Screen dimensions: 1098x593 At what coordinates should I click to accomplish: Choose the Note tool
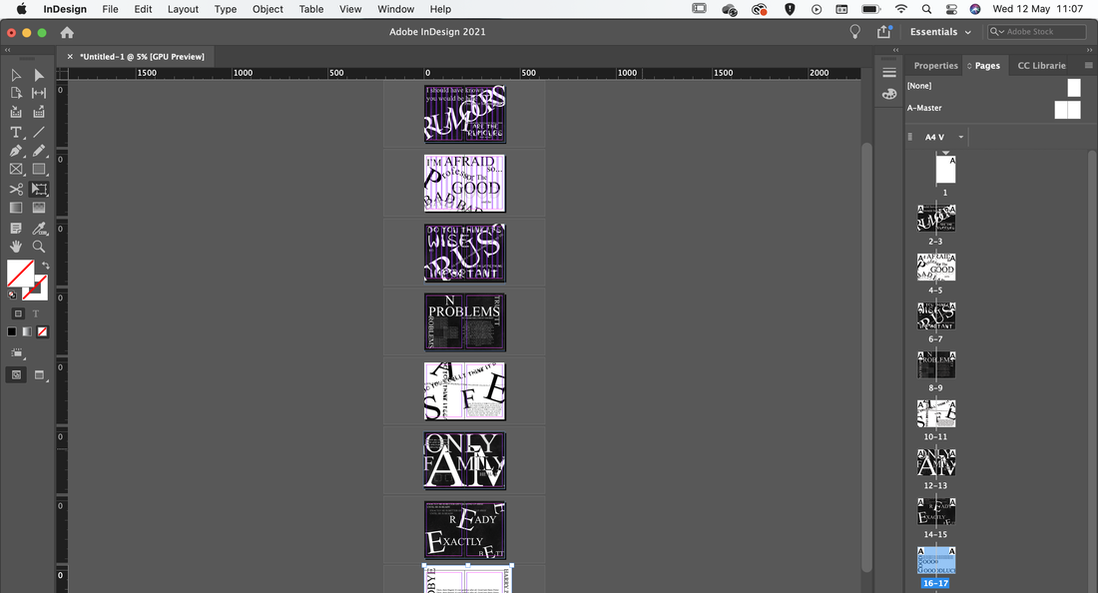[16, 228]
